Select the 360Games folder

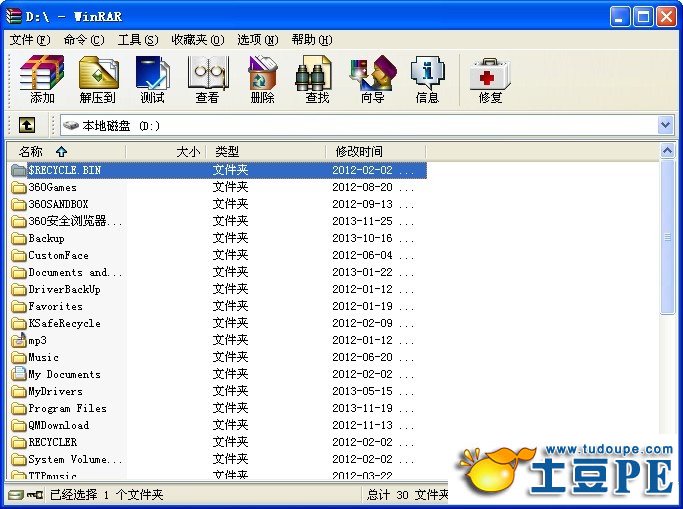[52, 187]
